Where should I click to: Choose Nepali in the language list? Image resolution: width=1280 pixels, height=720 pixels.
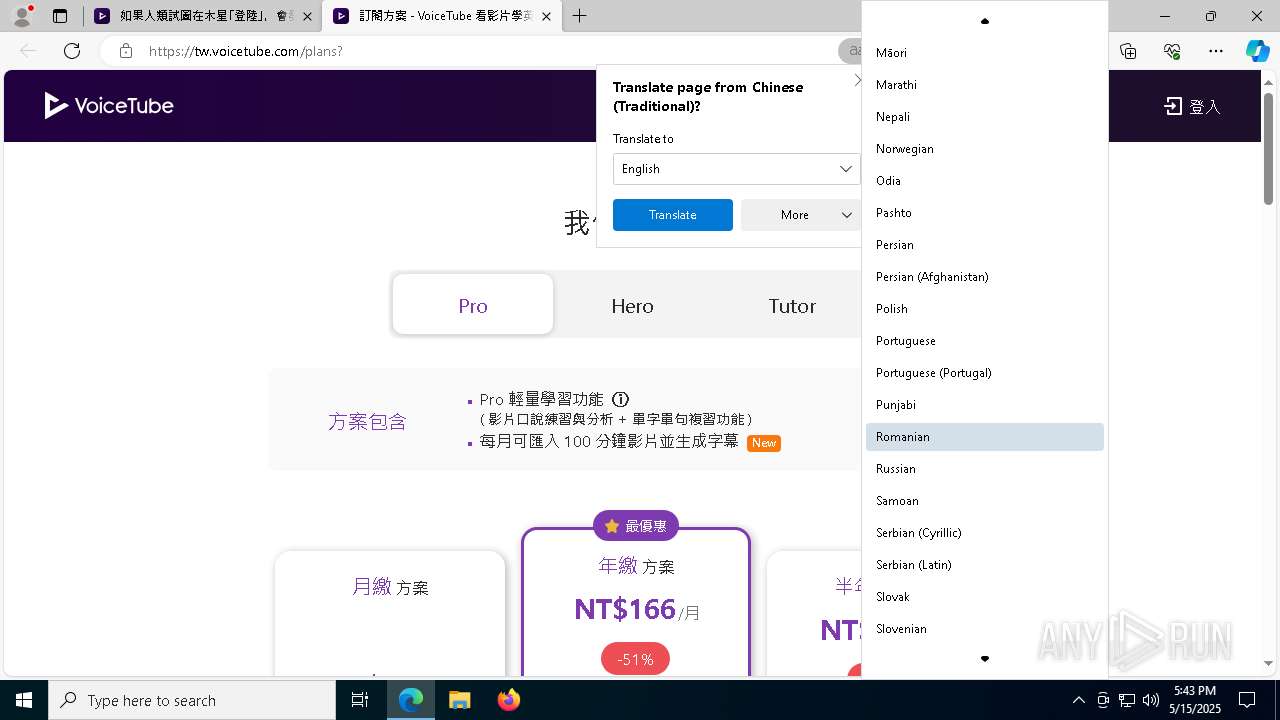[985, 117]
